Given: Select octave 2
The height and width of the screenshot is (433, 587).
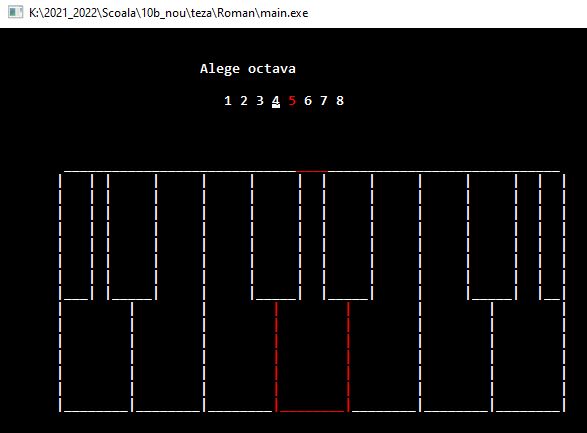Looking at the screenshot, I should click(x=244, y=101).
